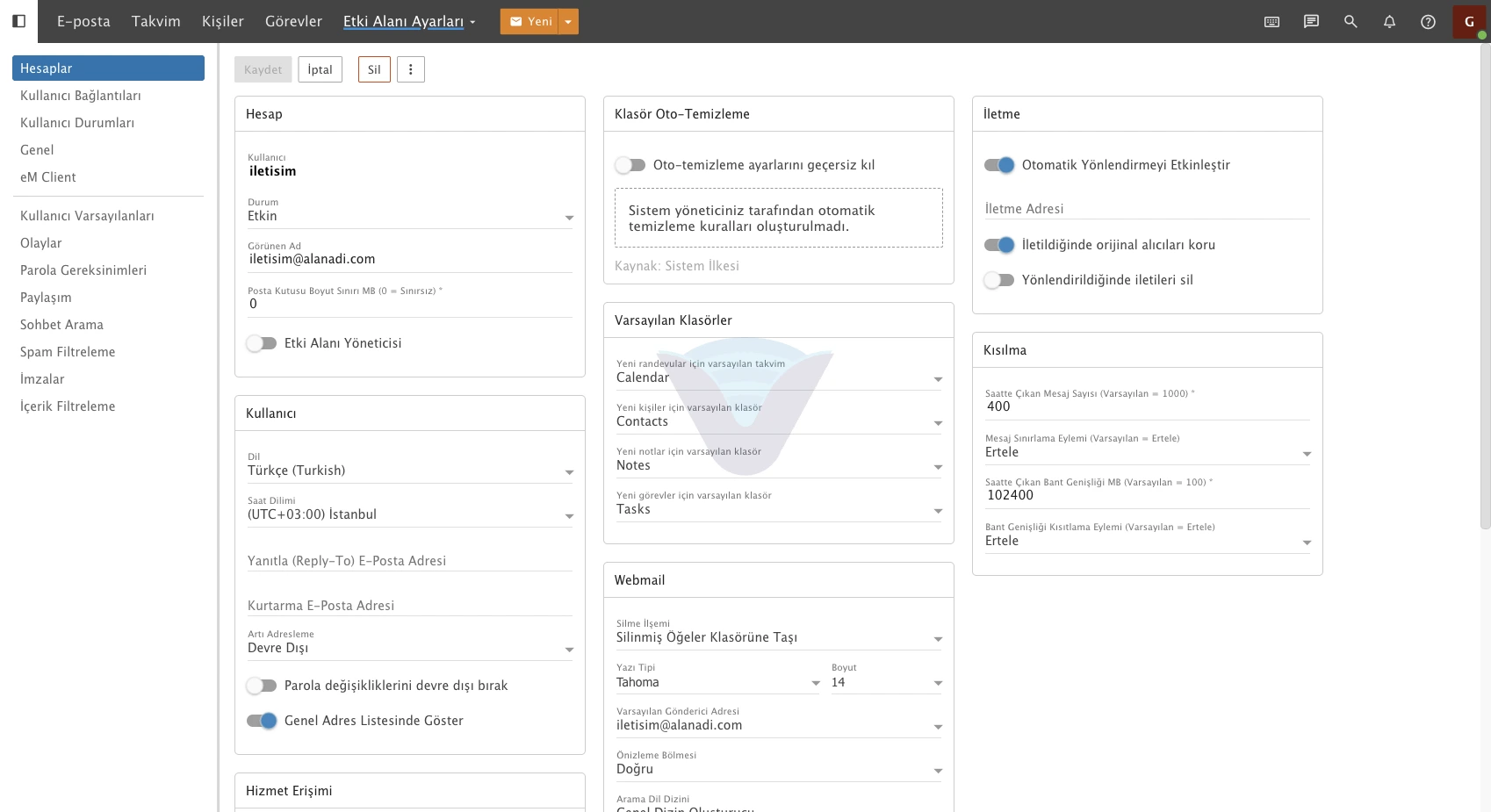Toggle Parola değişikliklerini devre dışı bırak
1491x812 pixels.
click(x=262, y=686)
